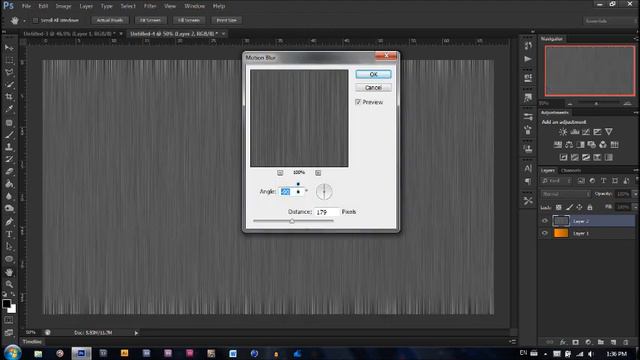Click the Fill Screen button
This screenshot has height=360, width=640.
[x=189, y=20]
